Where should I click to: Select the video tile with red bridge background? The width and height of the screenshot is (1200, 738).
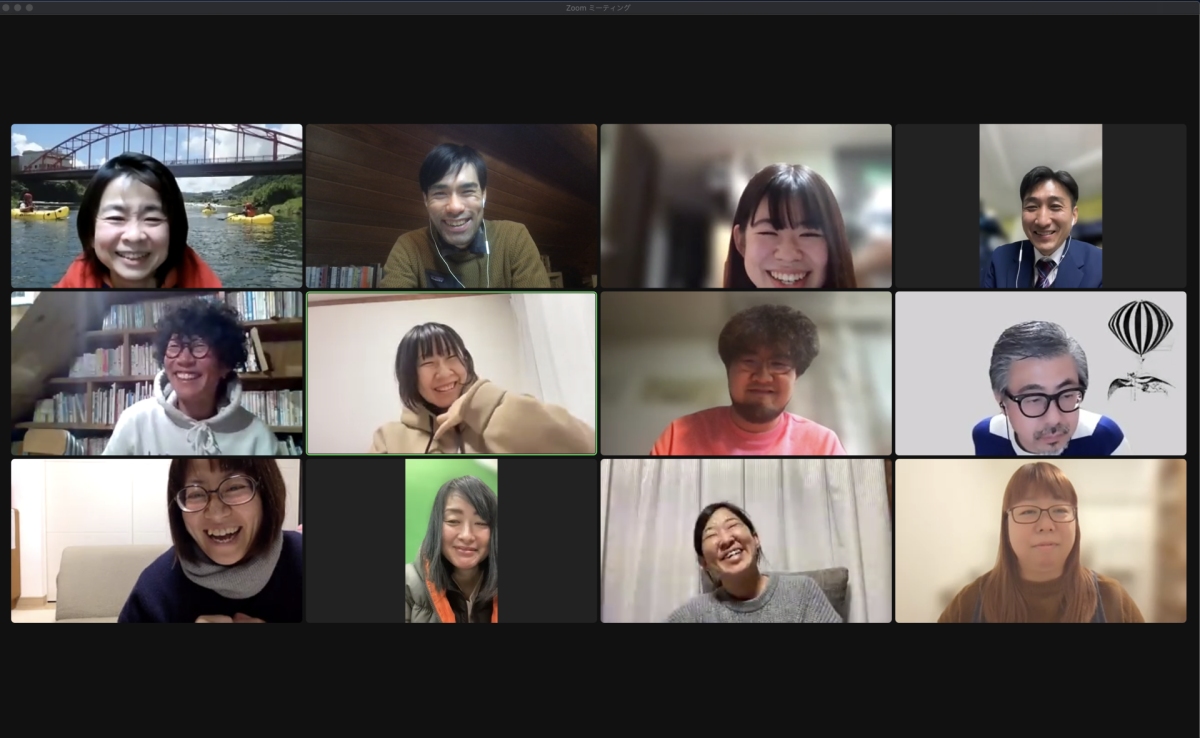coord(156,206)
